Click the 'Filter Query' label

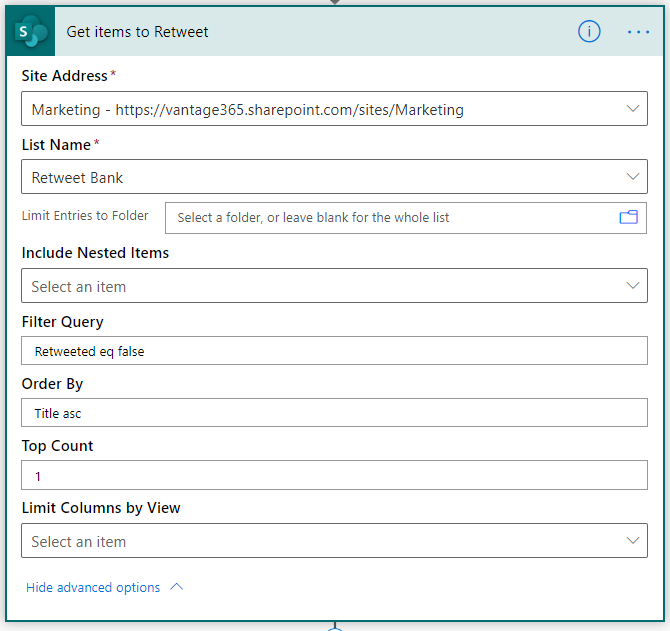click(62, 322)
